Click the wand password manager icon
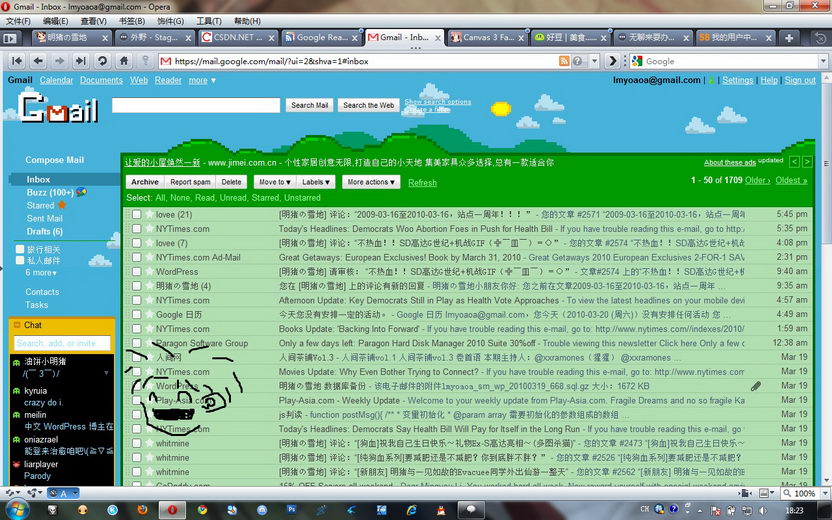Viewport: 832px width, 520px height. pyautogui.click(x=145, y=61)
